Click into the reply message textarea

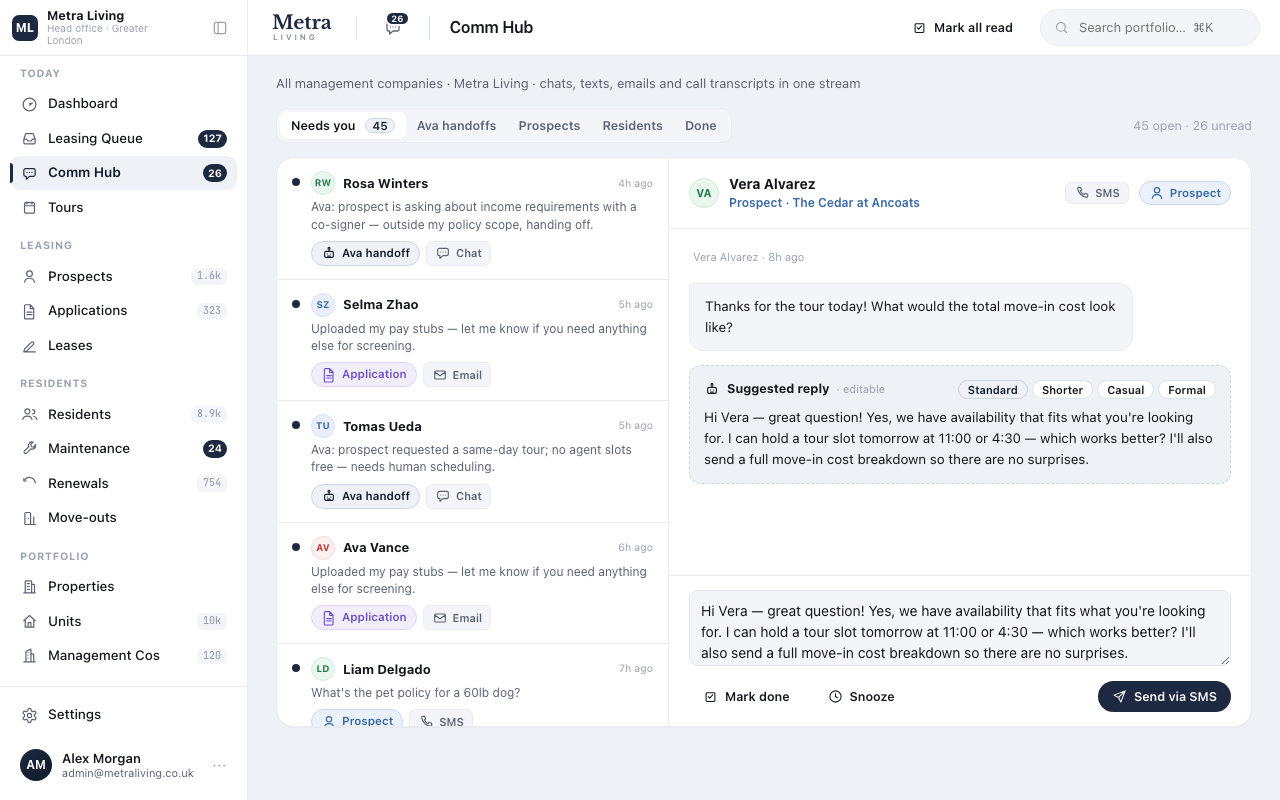tap(960, 628)
